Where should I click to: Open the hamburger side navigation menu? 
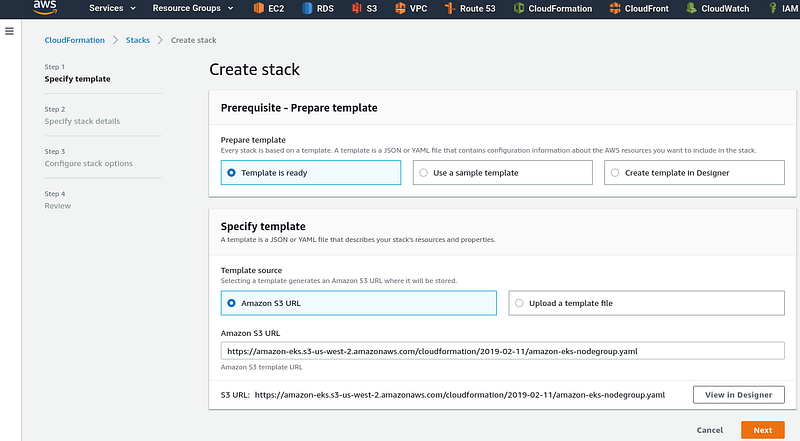[9, 32]
